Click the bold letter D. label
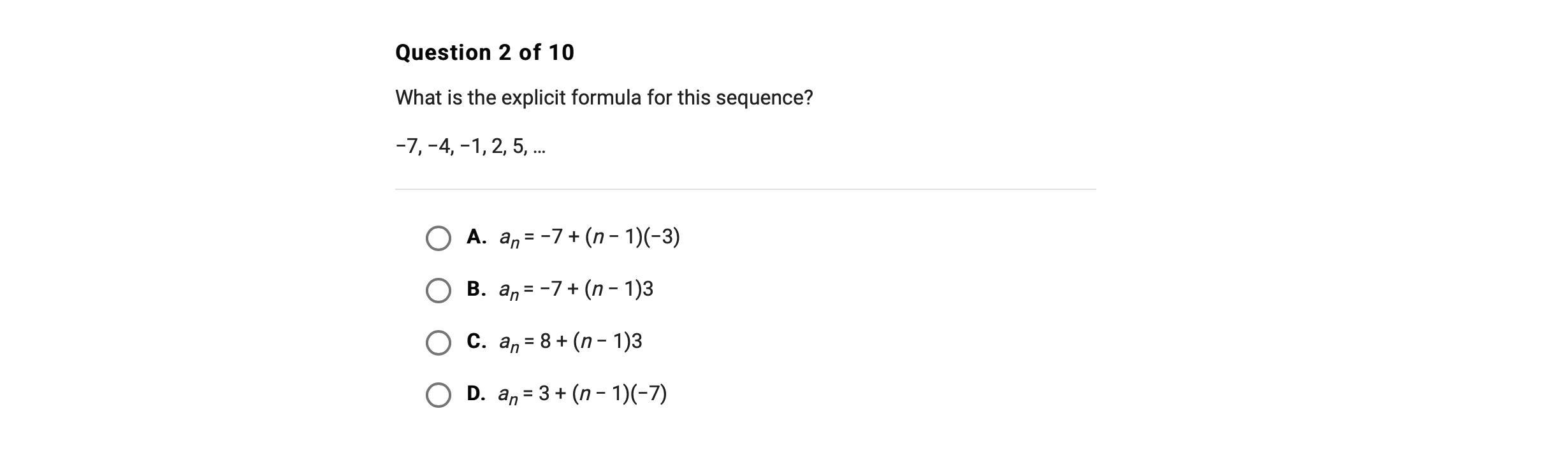1568x455 pixels. point(476,394)
